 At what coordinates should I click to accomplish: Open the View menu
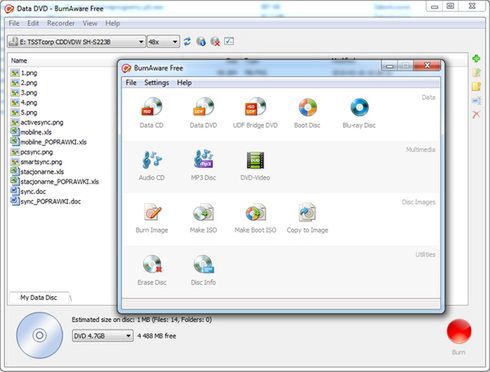pos(90,23)
